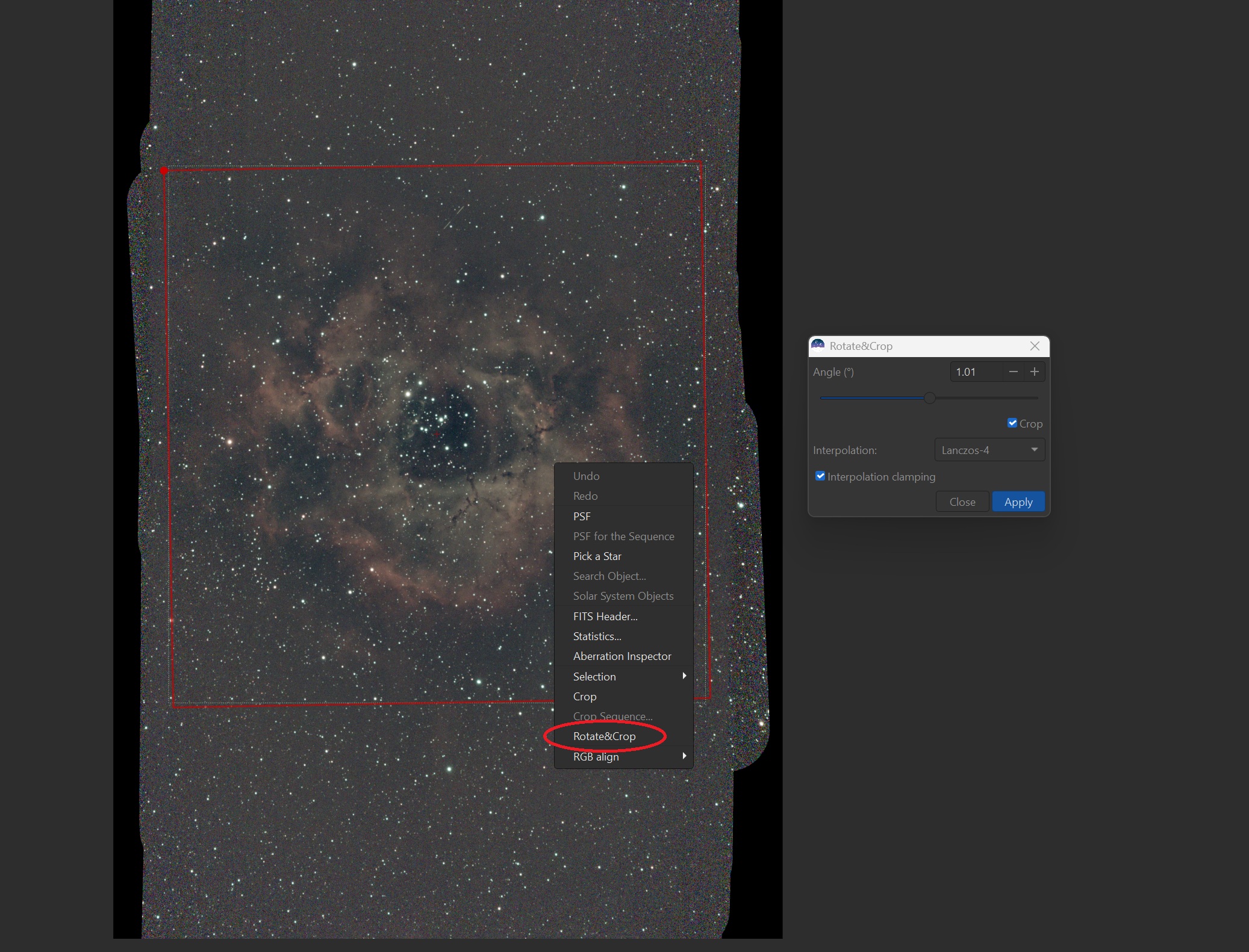
Task: Click into the Angle value field
Action: (x=976, y=372)
